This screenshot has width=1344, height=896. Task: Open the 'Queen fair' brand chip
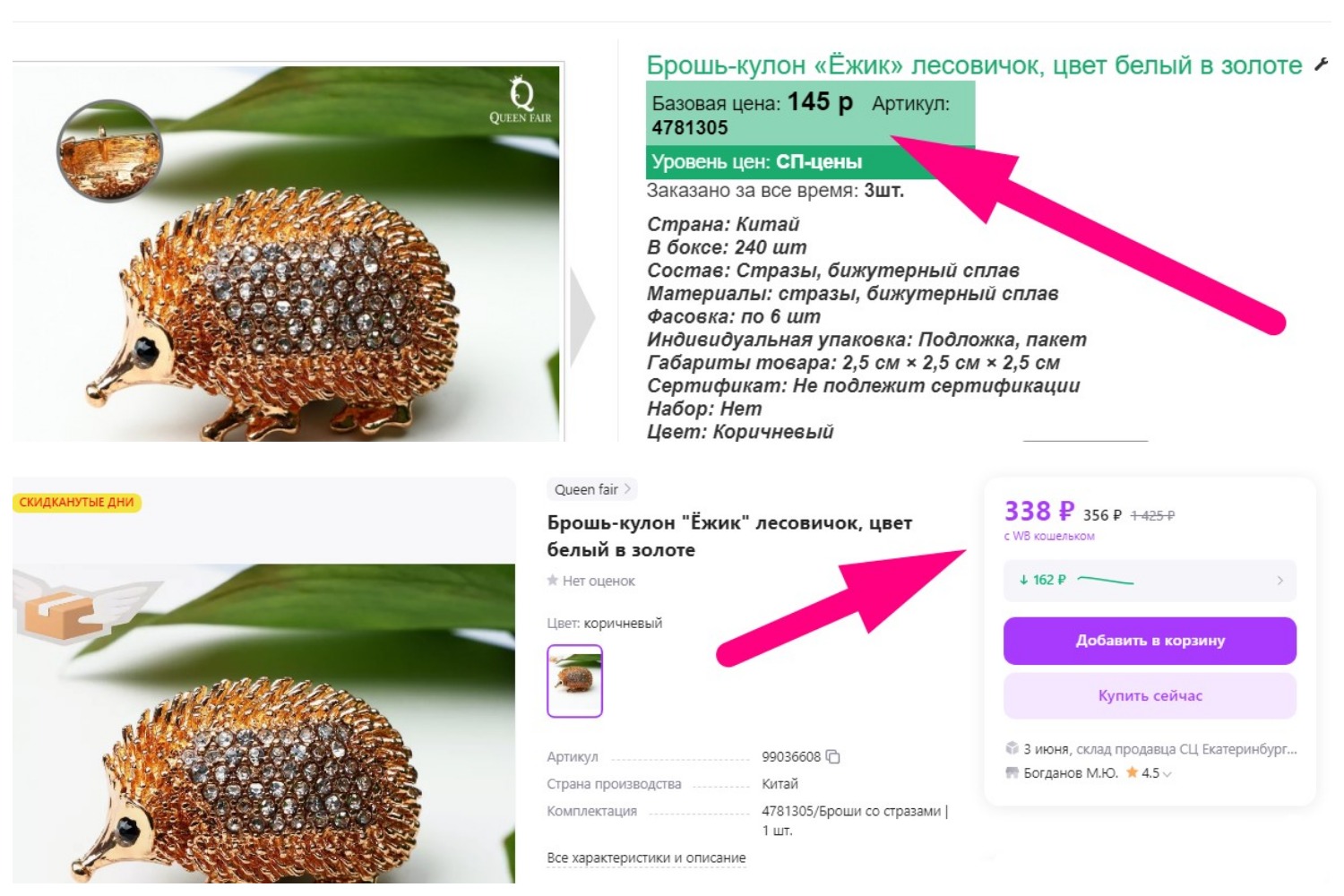click(x=591, y=489)
